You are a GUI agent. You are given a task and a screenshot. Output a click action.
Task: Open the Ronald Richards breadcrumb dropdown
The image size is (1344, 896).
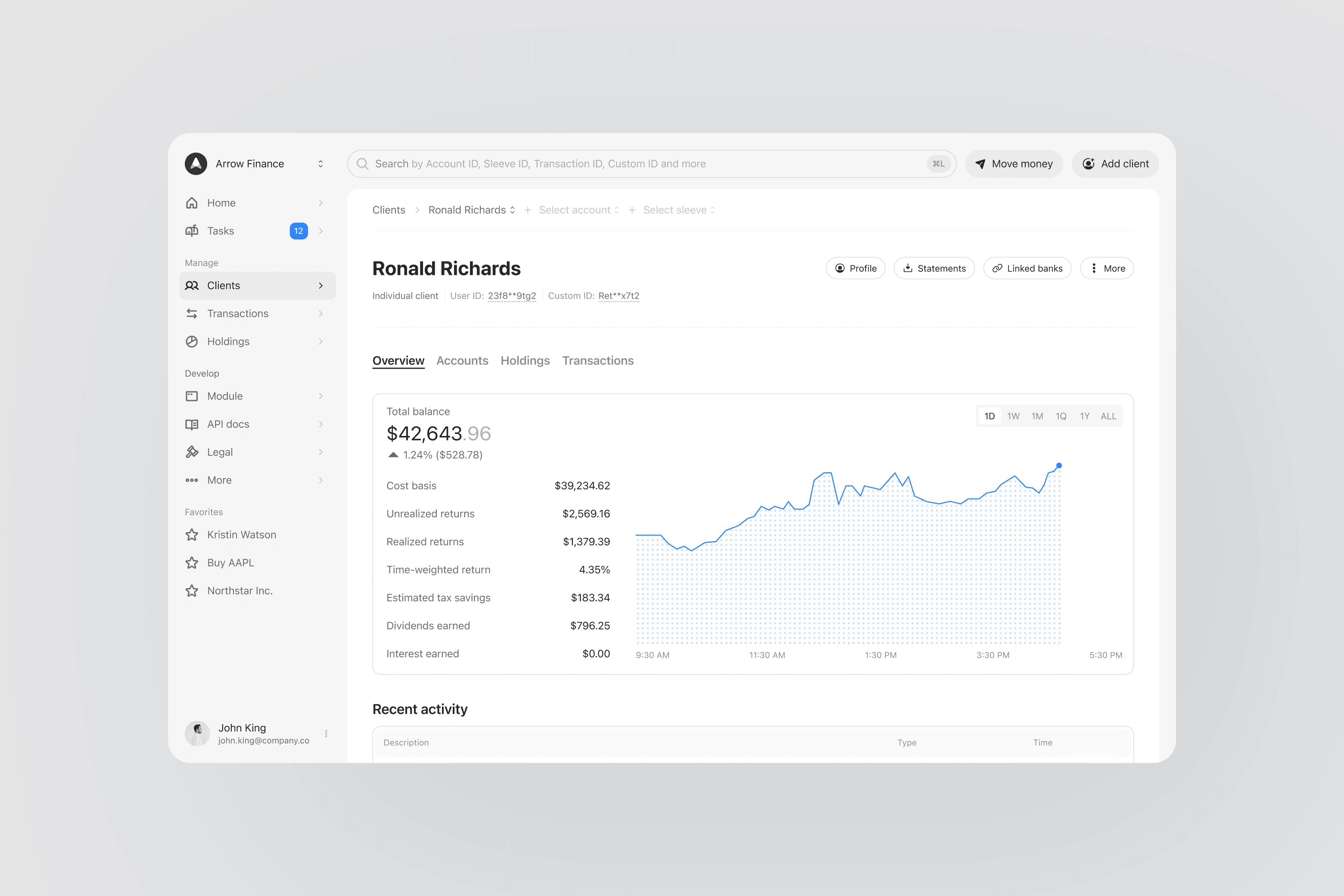471,210
